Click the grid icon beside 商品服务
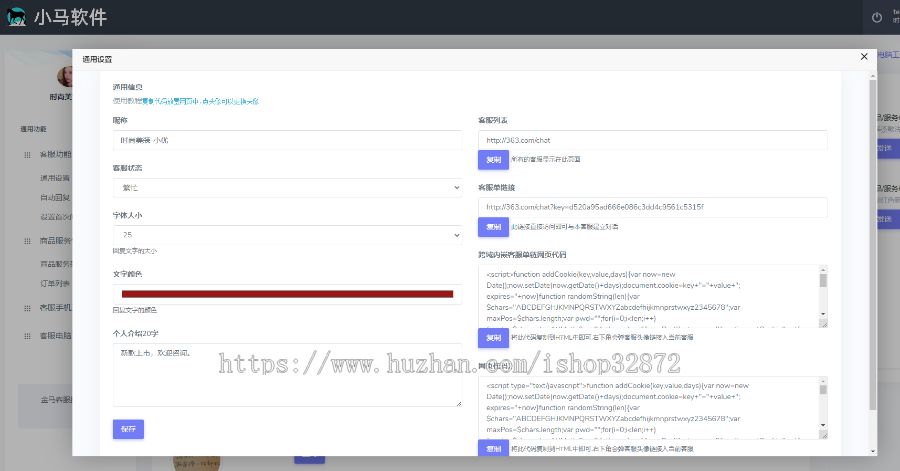900x471 pixels. coord(27,241)
